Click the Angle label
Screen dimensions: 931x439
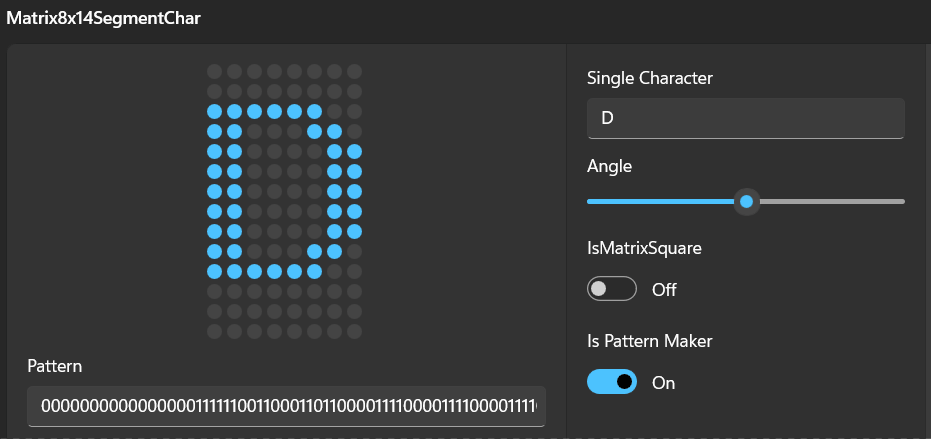point(609,167)
